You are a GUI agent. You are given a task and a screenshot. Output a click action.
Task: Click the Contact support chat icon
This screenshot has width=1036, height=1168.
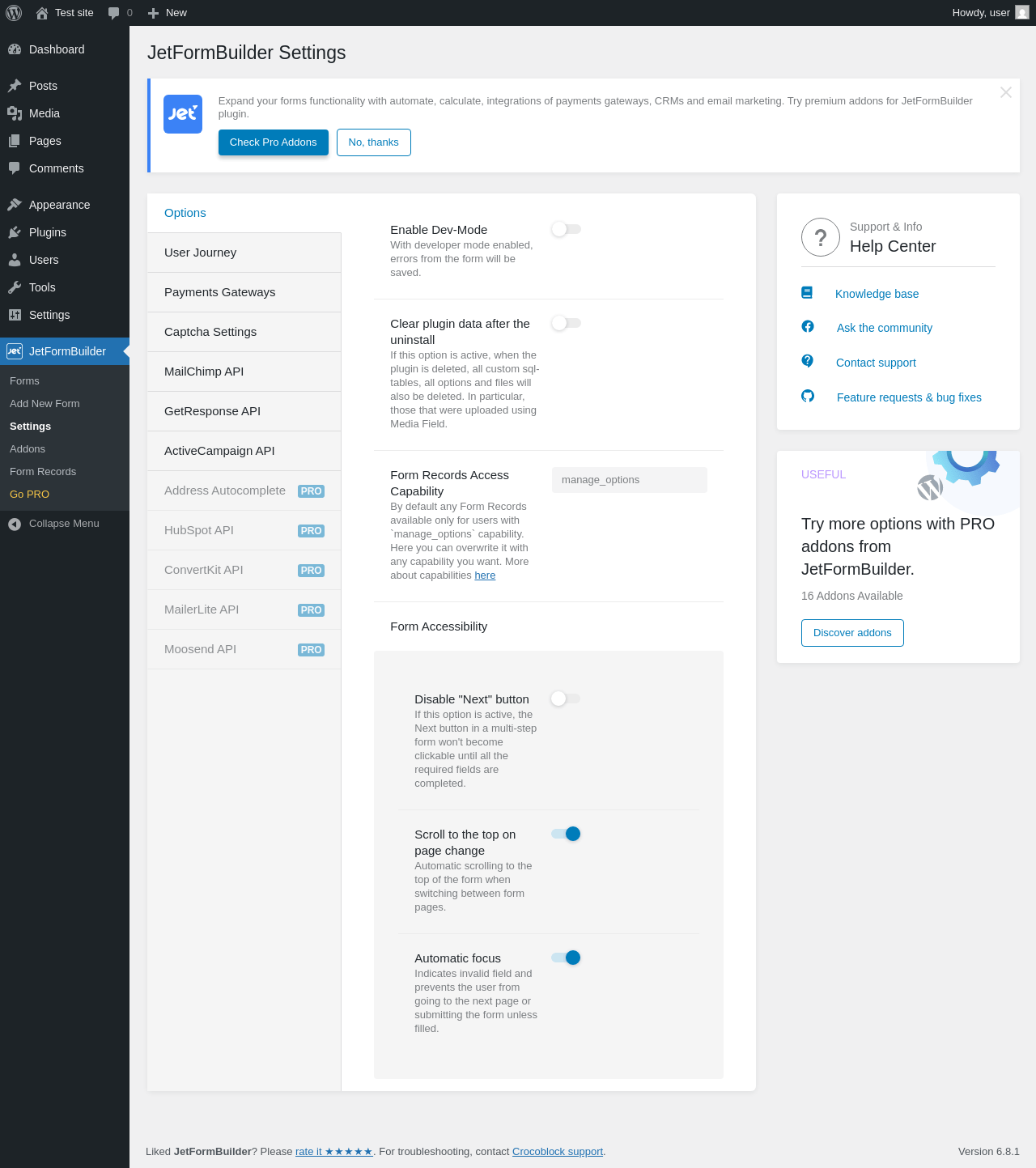808,361
